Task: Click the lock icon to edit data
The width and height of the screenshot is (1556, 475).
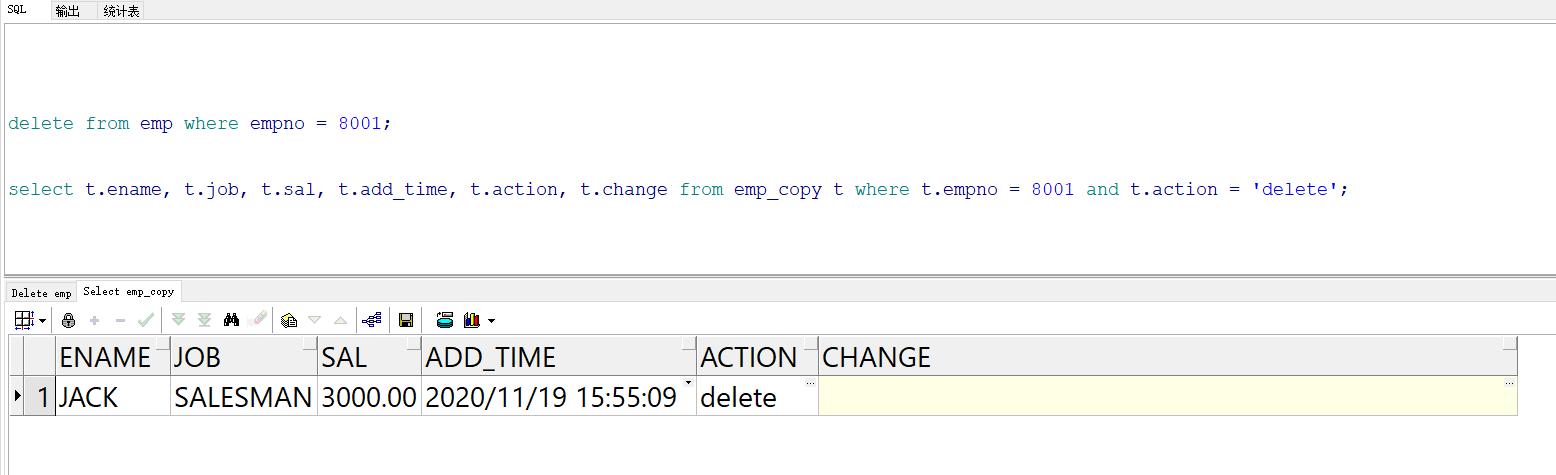Action: tap(69, 320)
